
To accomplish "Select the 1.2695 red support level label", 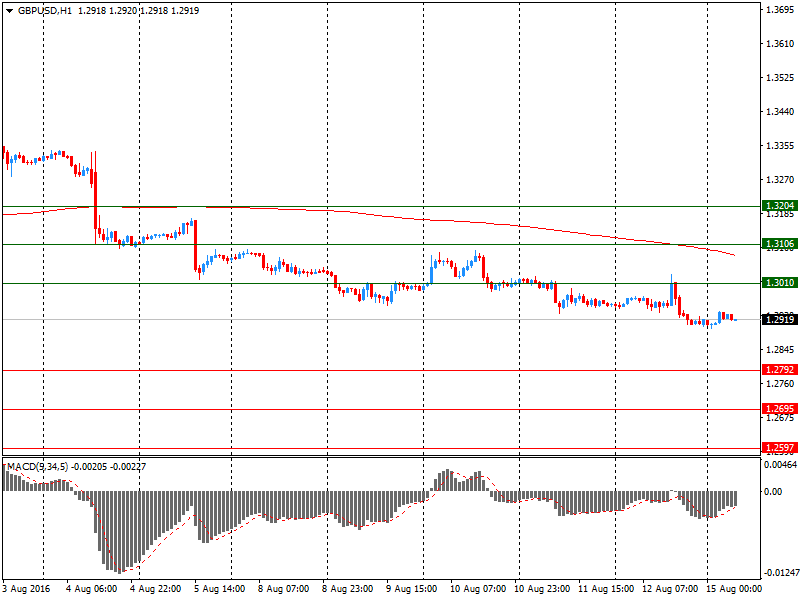I will (780, 409).
